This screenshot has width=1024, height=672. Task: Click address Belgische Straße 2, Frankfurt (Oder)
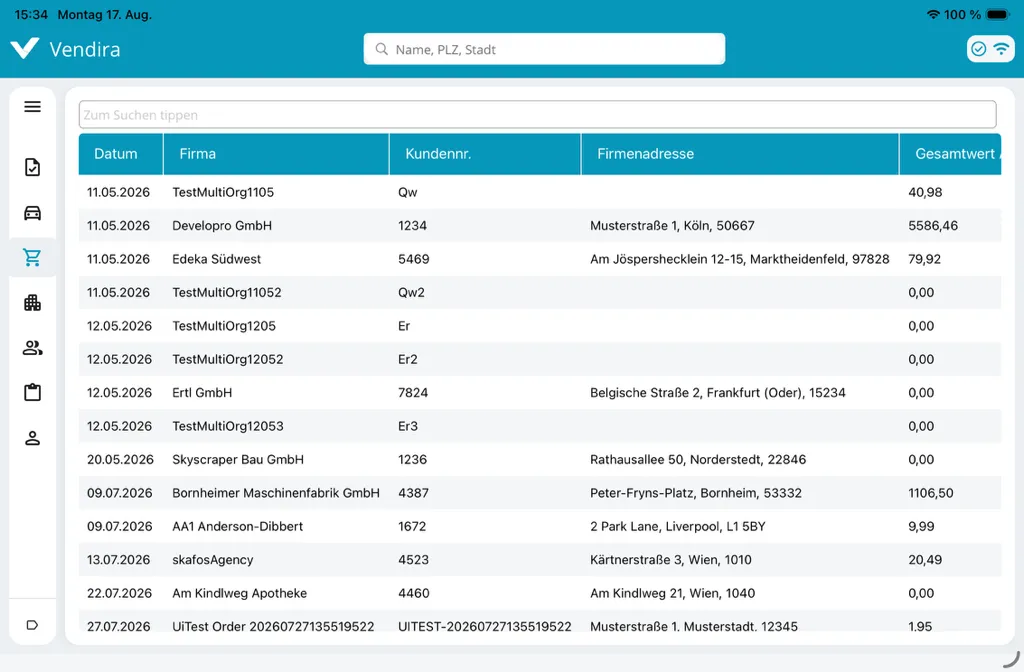[718, 392]
